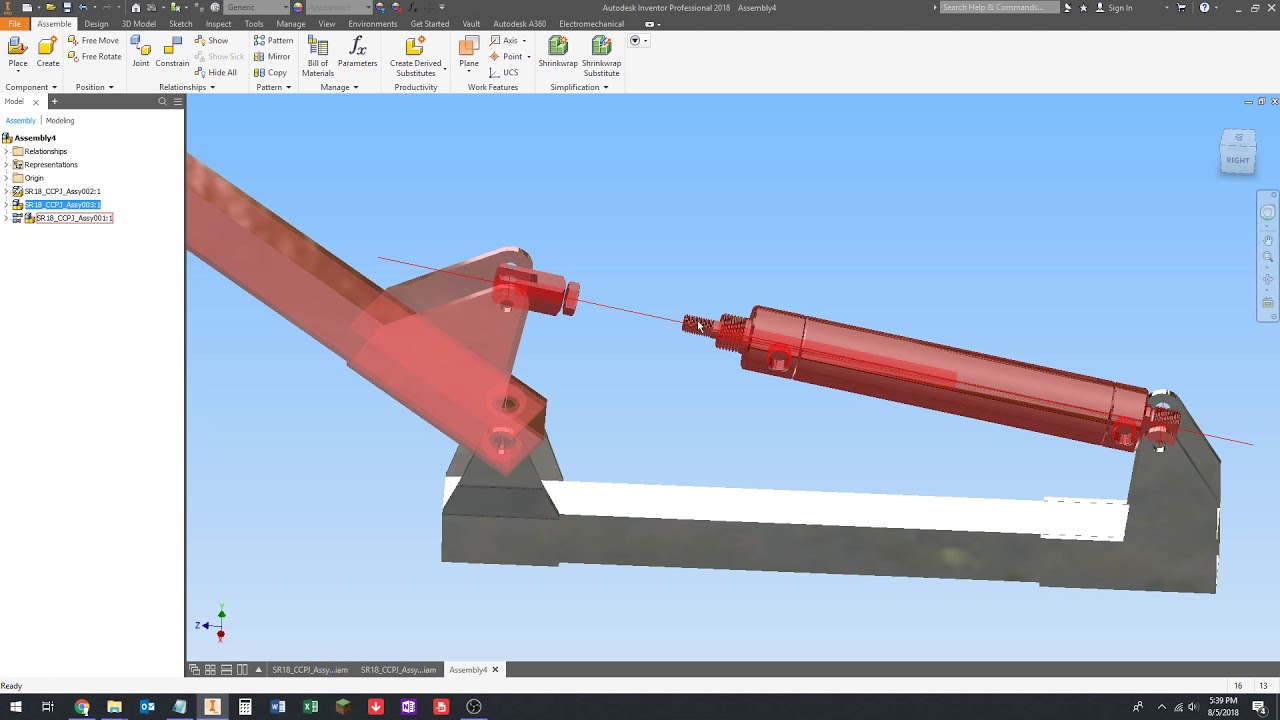
Task: Expand SR18_CCPJ_Assy002:1 node
Action: coord(6,191)
